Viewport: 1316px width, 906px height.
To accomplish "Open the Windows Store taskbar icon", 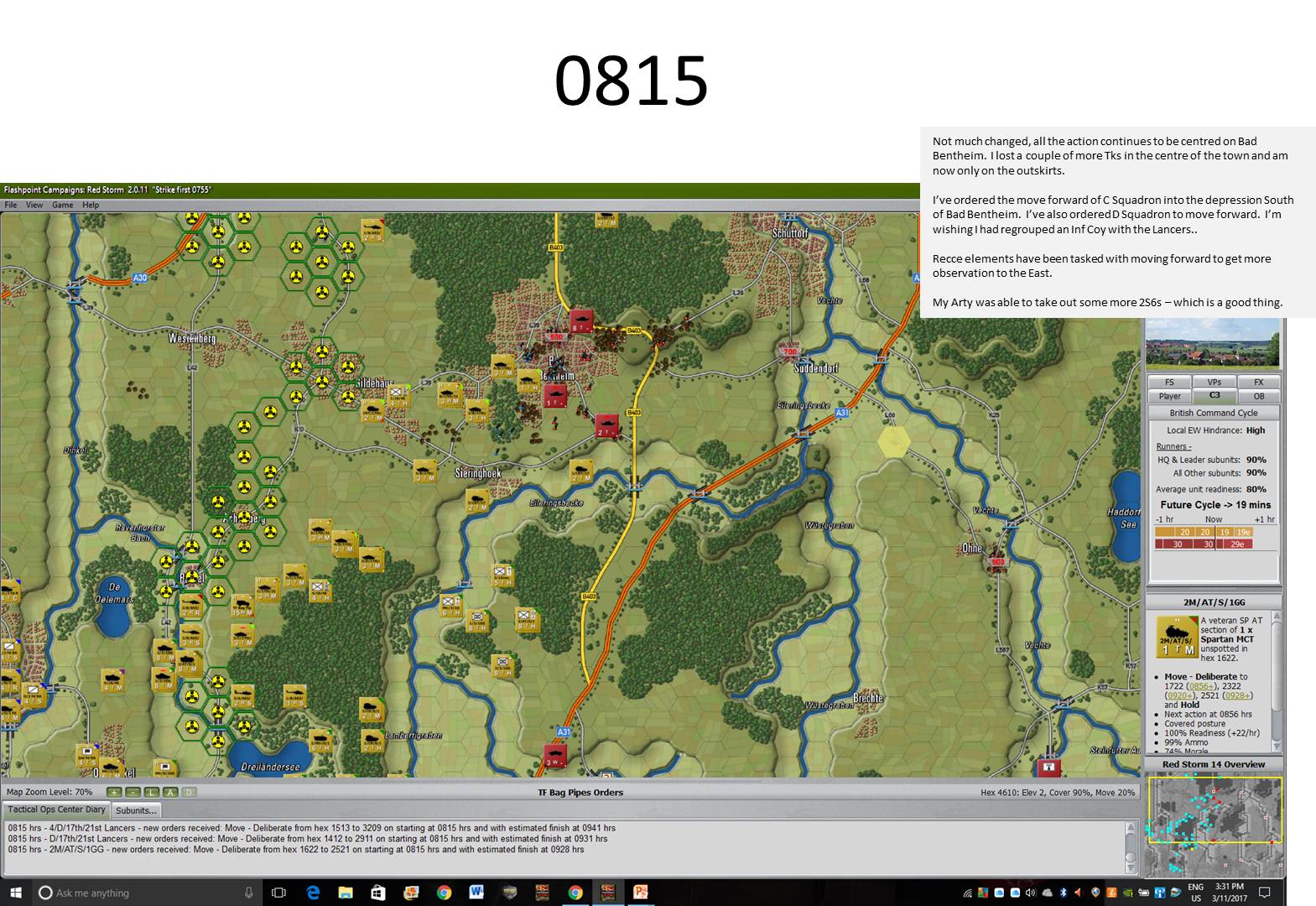I will coord(378,893).
